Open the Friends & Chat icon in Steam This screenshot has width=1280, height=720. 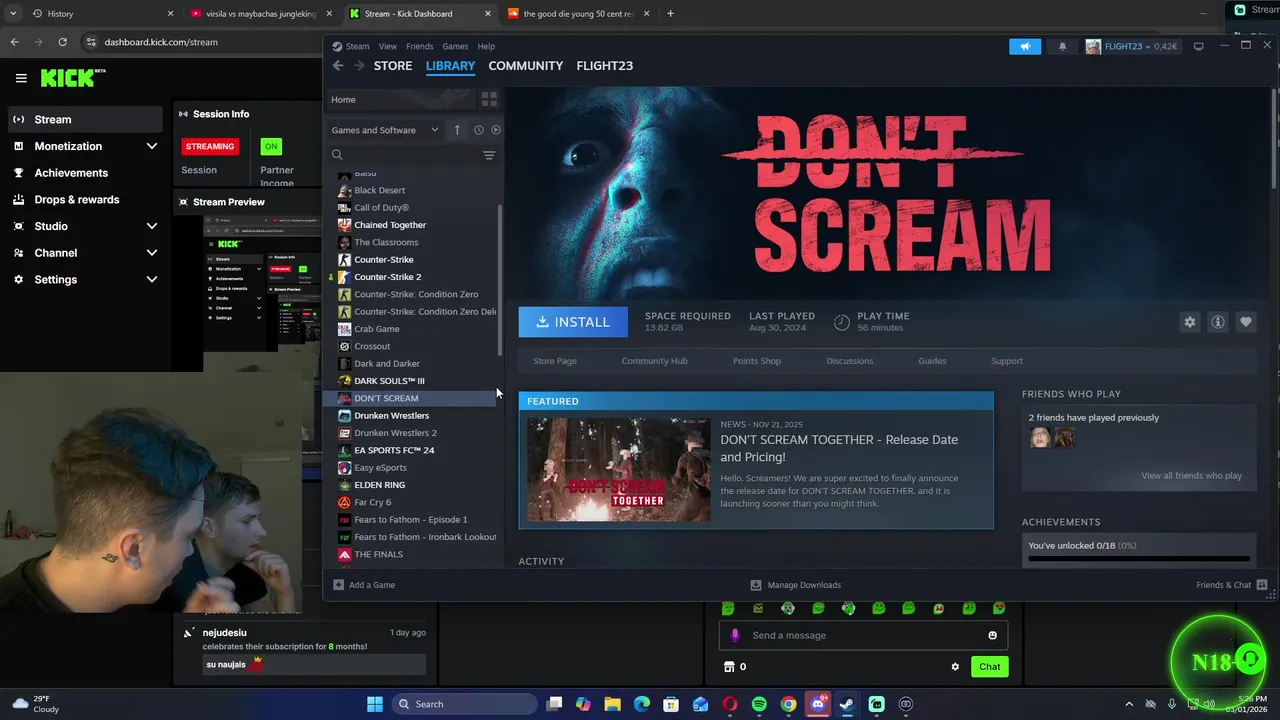tap(1262, 585)
